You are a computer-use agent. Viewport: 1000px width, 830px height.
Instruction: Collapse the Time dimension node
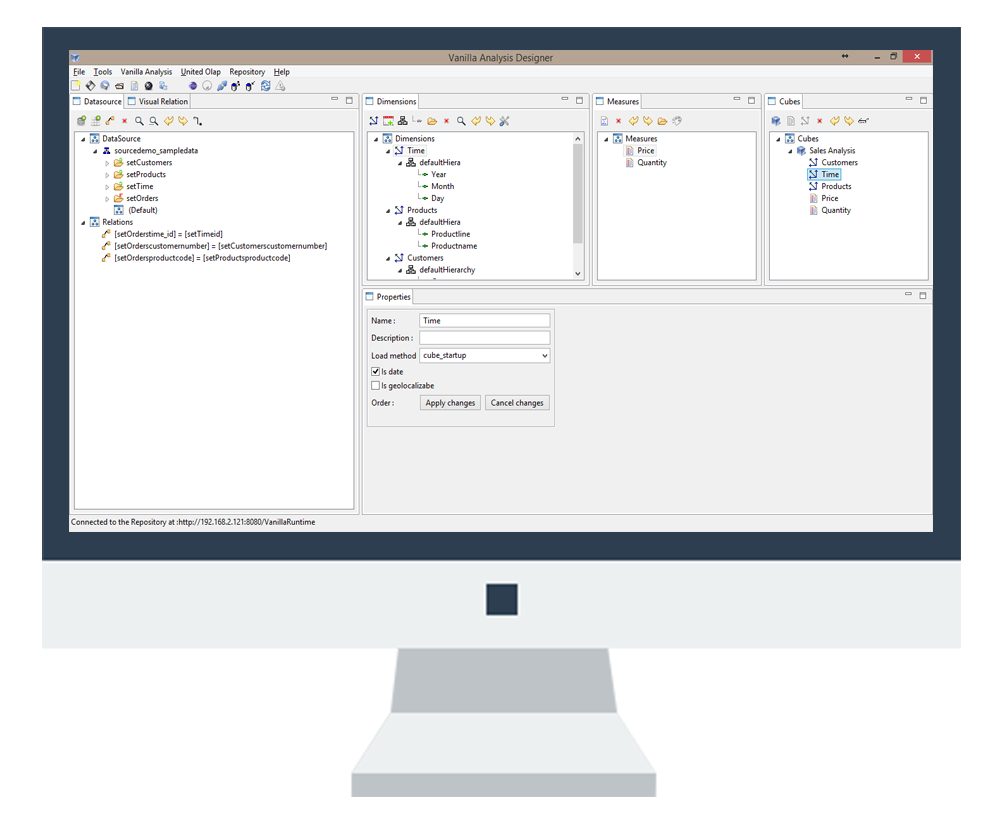388,151
